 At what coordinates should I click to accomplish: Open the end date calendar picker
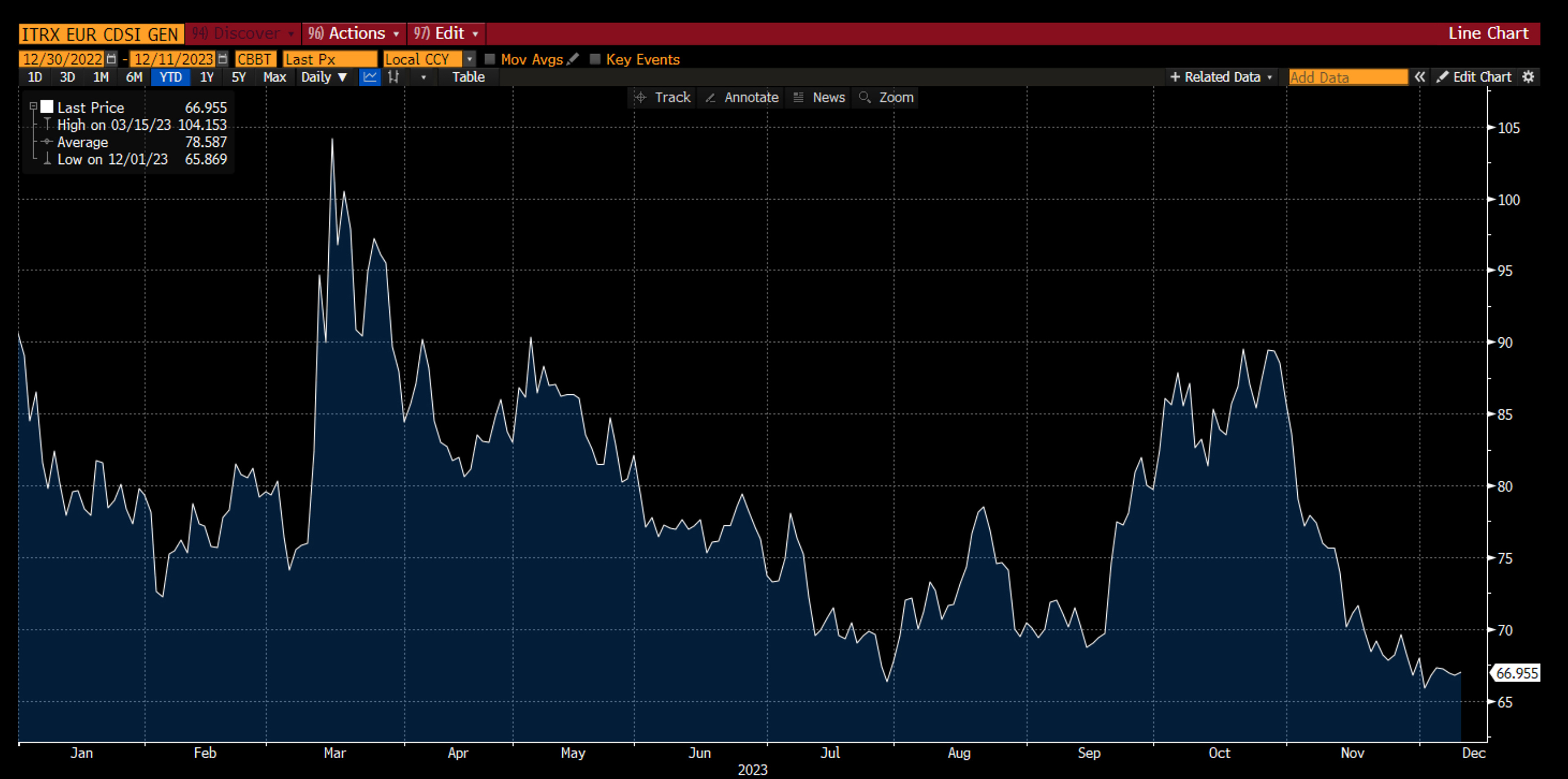[223, 59]
